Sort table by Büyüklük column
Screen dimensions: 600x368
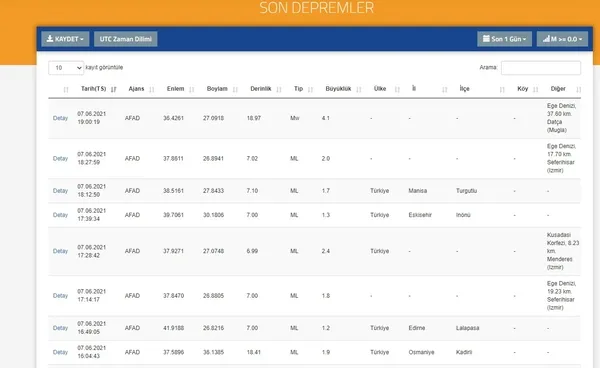click(338, 89)
